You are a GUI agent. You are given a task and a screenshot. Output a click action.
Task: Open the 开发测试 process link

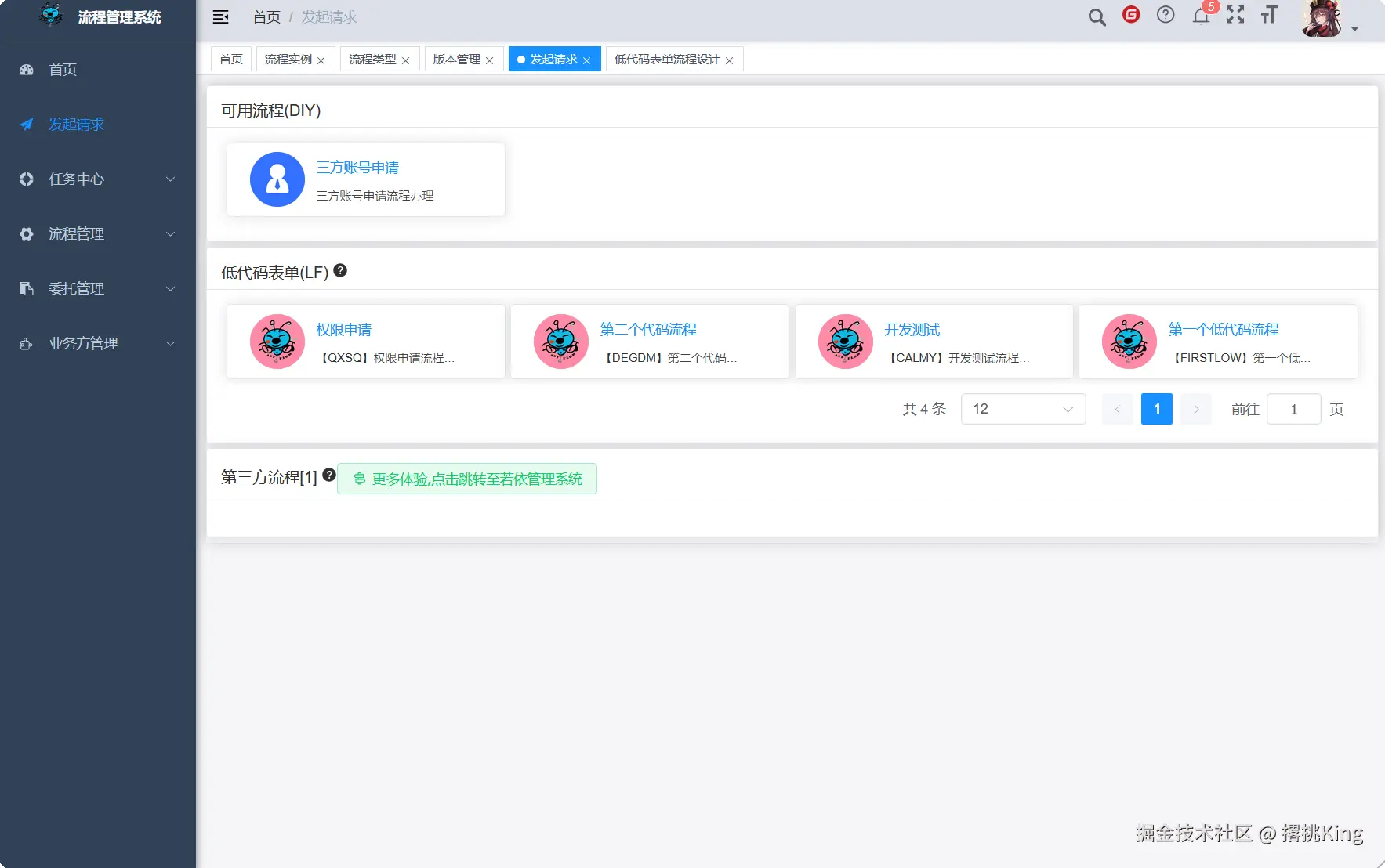pyautogui.click(x=912, y=329)
